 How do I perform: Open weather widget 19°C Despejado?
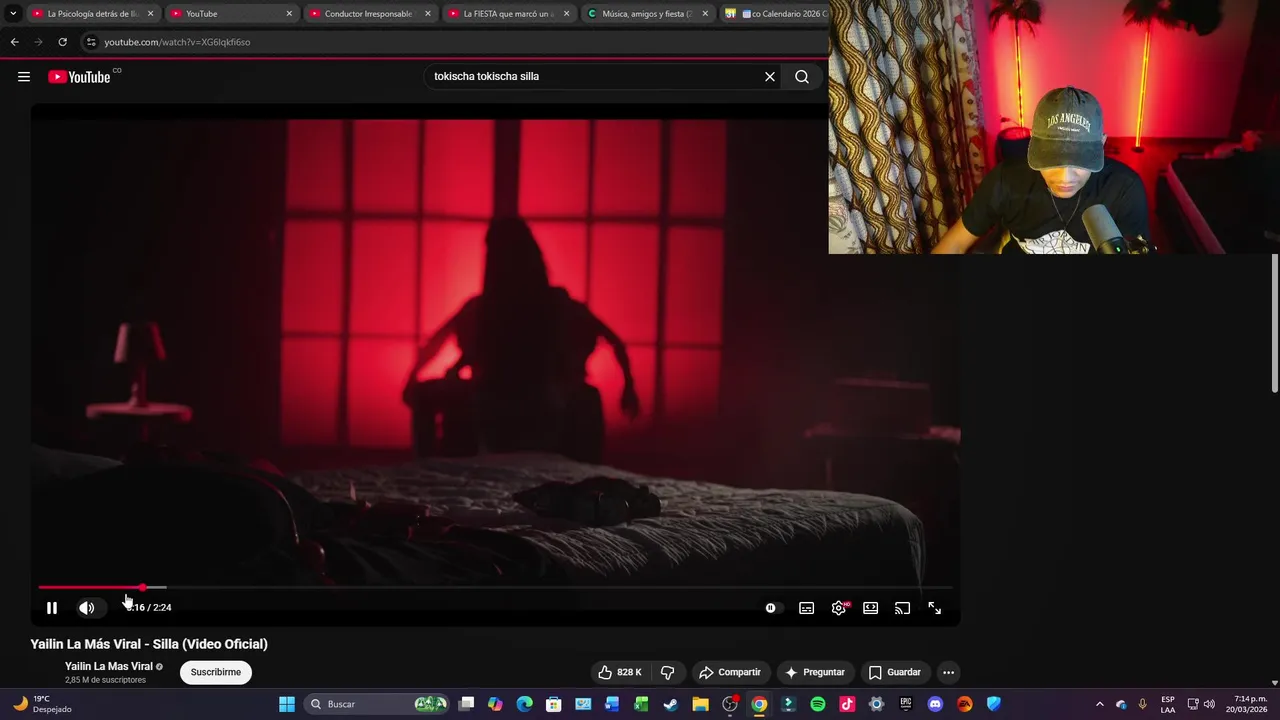(x=42, y=704)
